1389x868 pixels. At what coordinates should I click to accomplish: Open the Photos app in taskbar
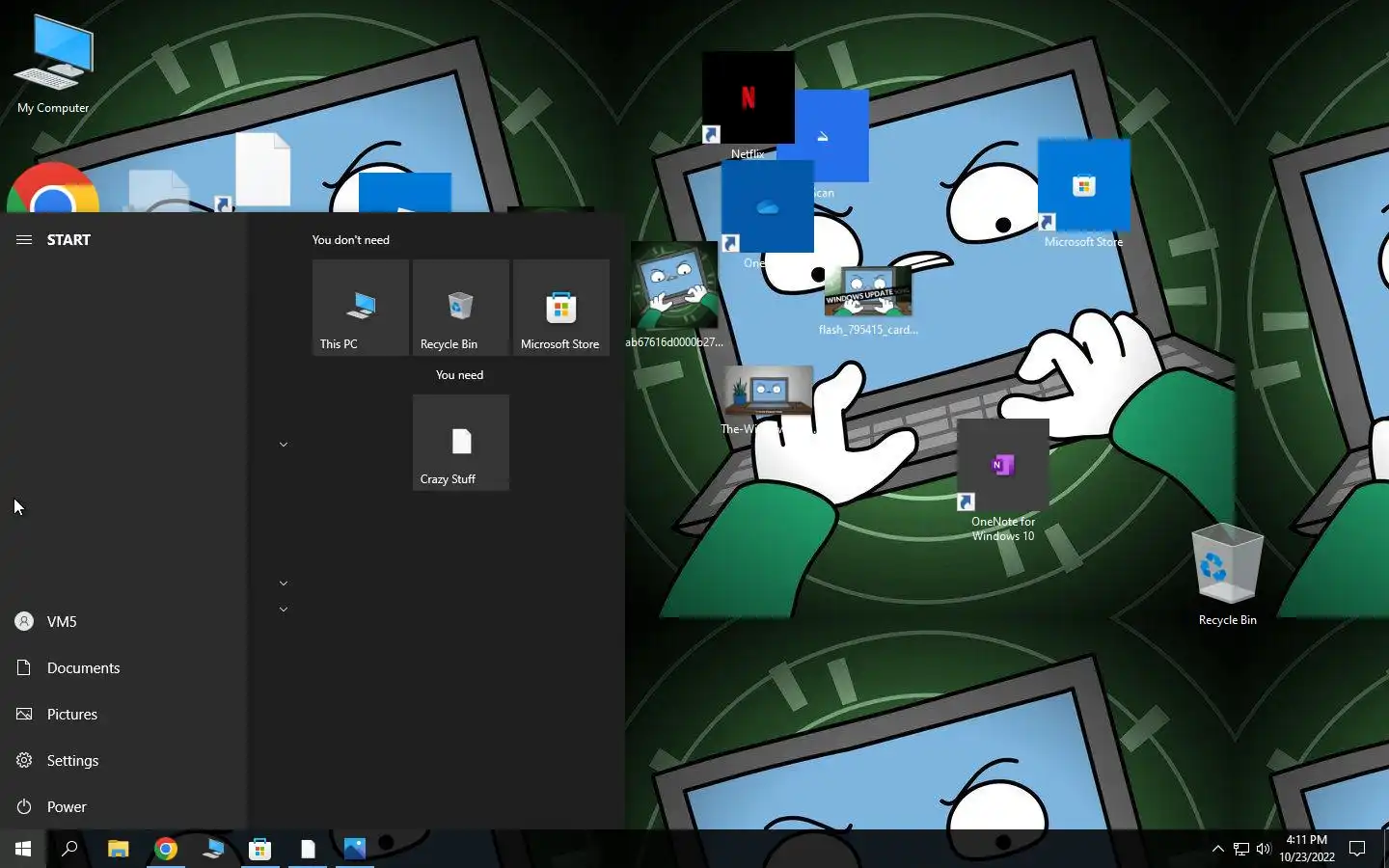(355, 849)
